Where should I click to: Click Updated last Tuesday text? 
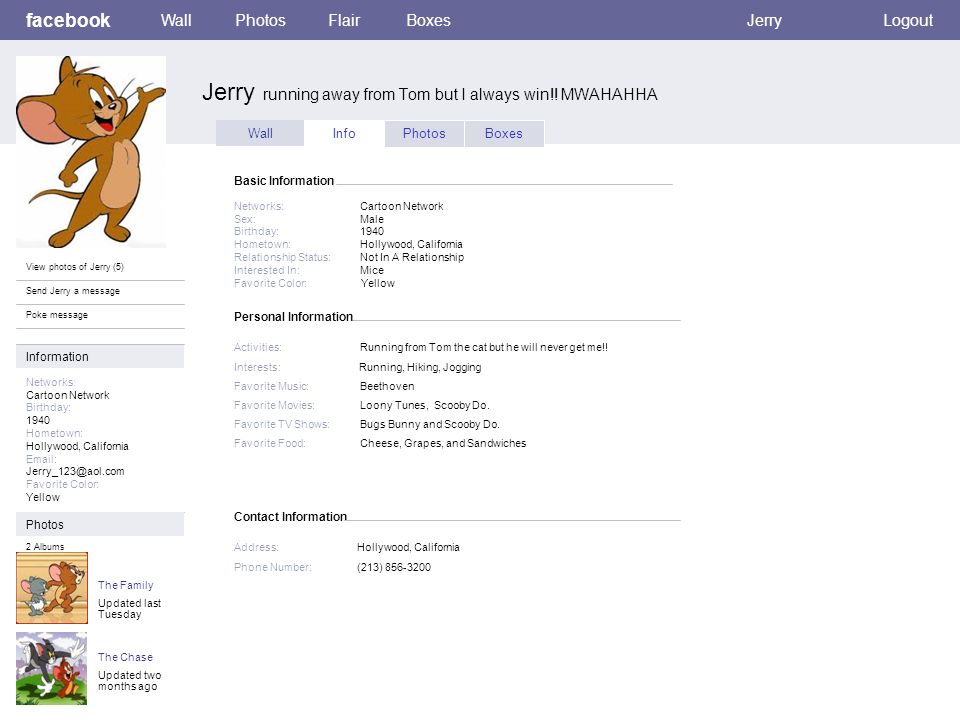click(x=129, y=609)
